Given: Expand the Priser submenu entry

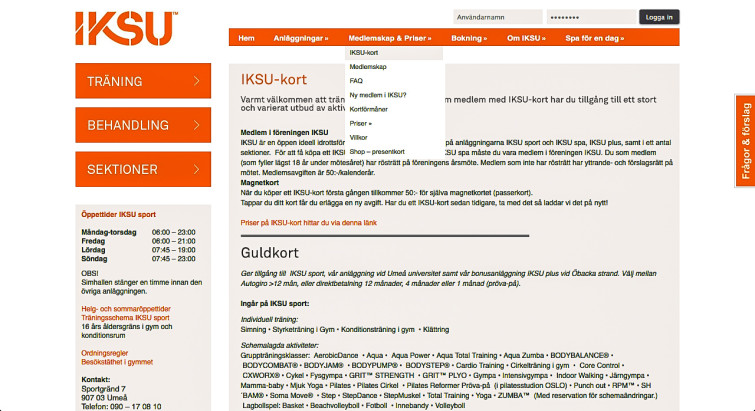Looking at the screenshot, I should coord(394,124).
